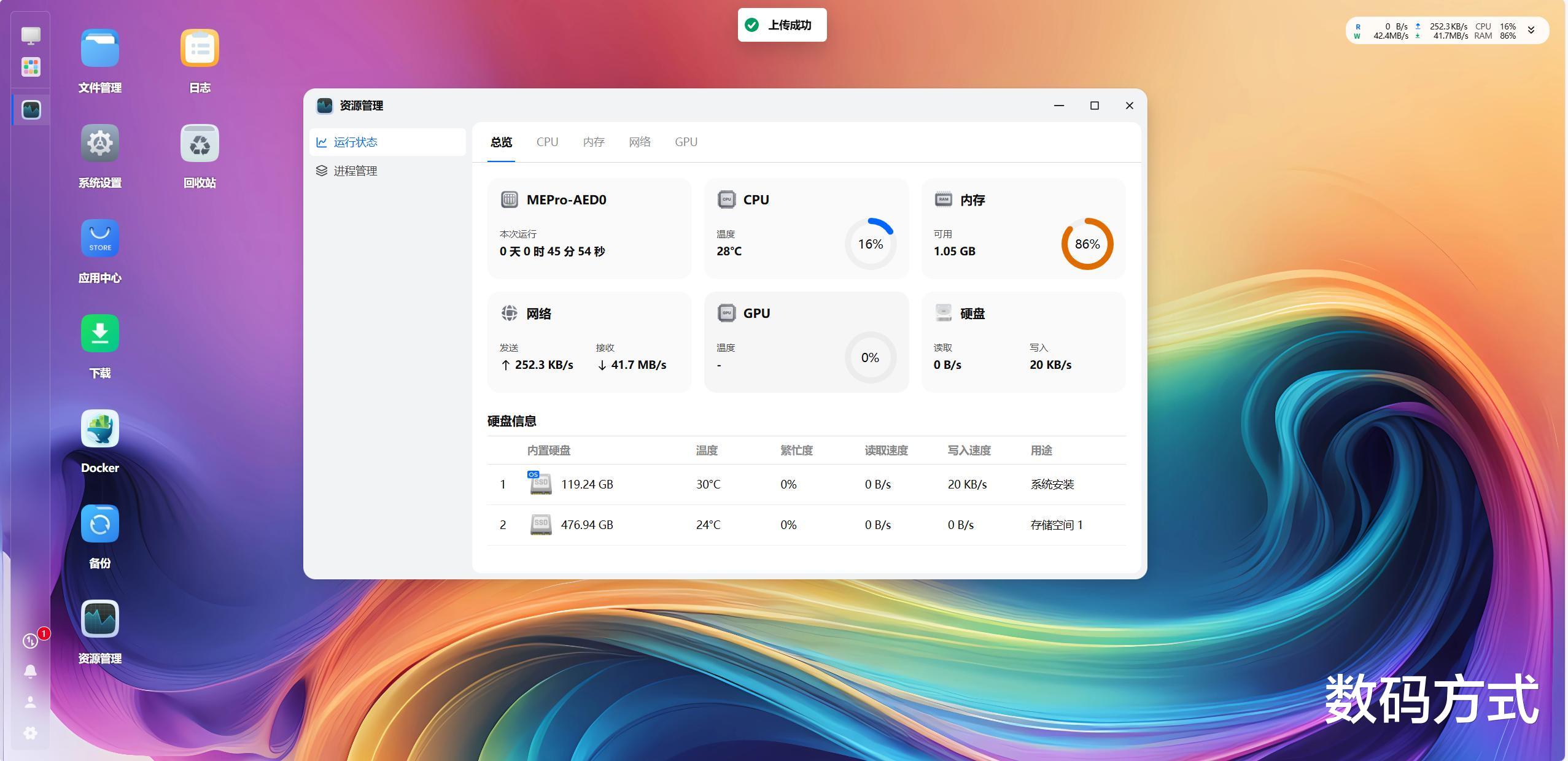Open the 下载 download app icon
Screen dimensions: 1568x761
(99, 334)
